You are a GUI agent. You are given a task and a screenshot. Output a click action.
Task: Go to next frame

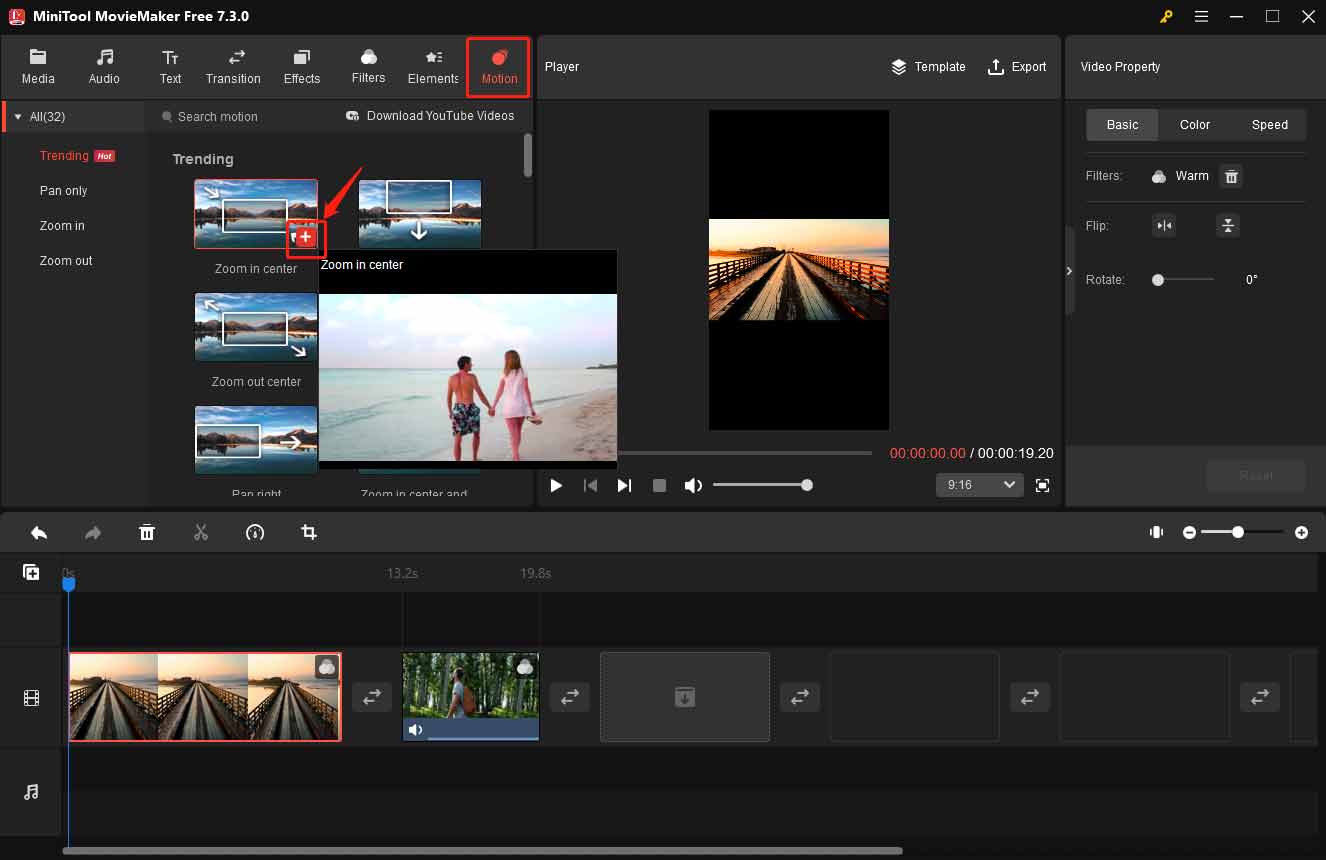point(624,485)
